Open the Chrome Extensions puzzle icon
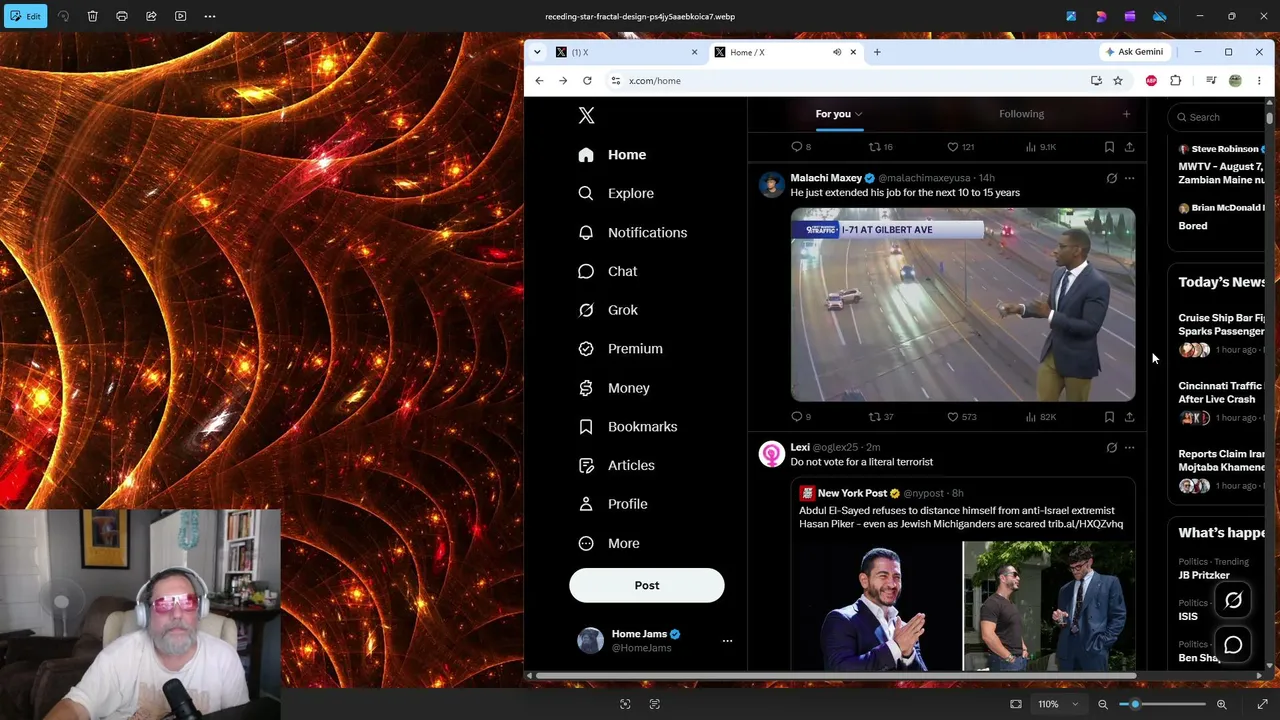This screenshot has height=720, width=1280. tap(1176, 81)
